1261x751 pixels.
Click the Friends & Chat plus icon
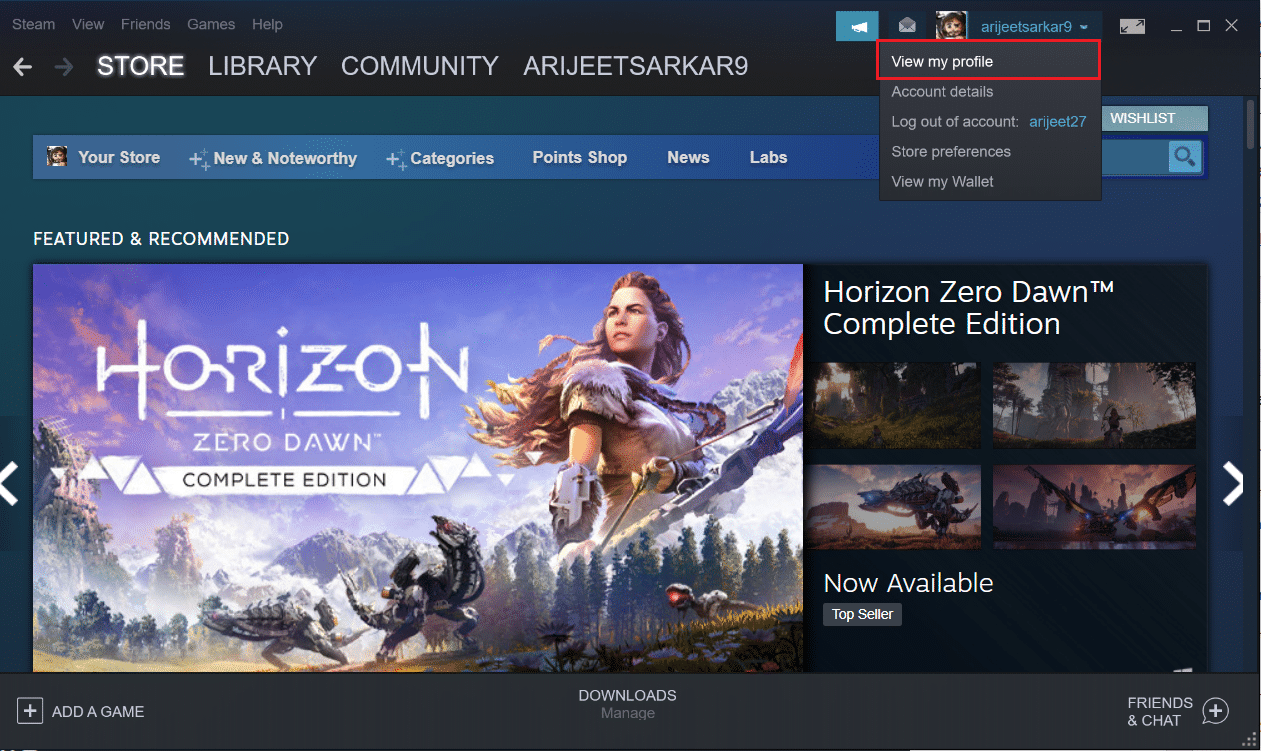1215,711
